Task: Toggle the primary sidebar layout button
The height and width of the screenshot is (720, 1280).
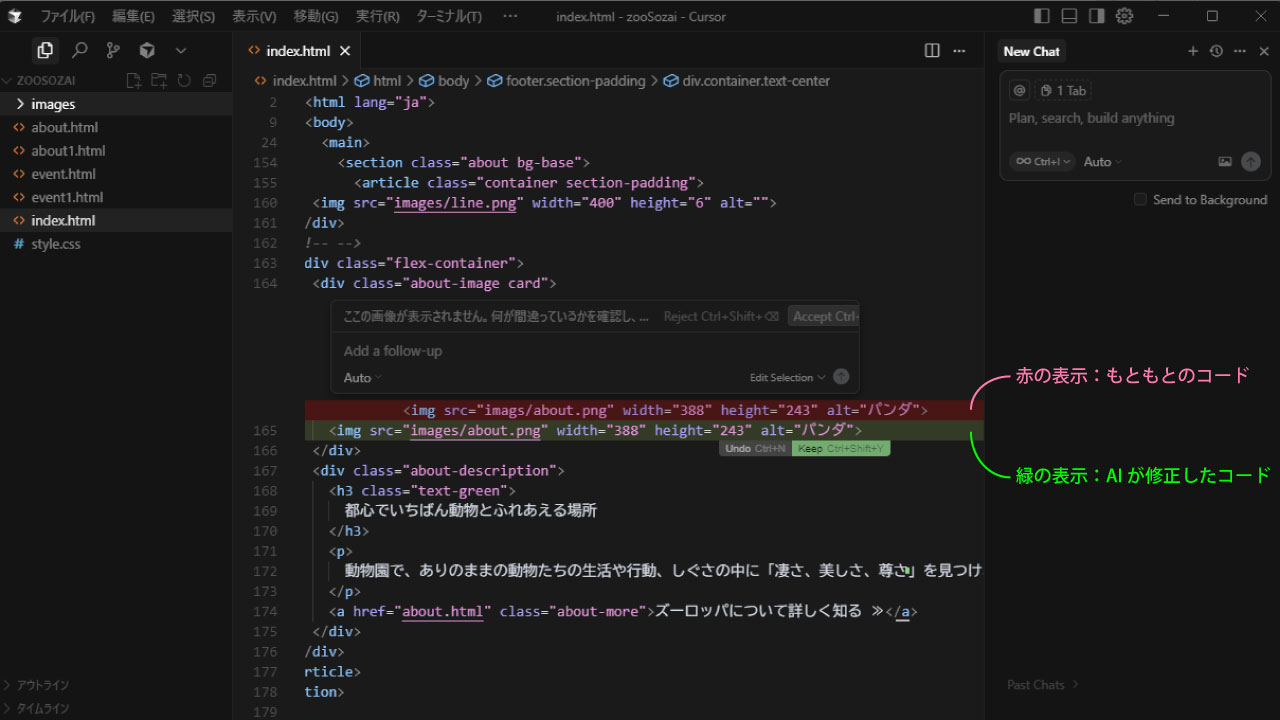Action: (x=1042, y=16)
